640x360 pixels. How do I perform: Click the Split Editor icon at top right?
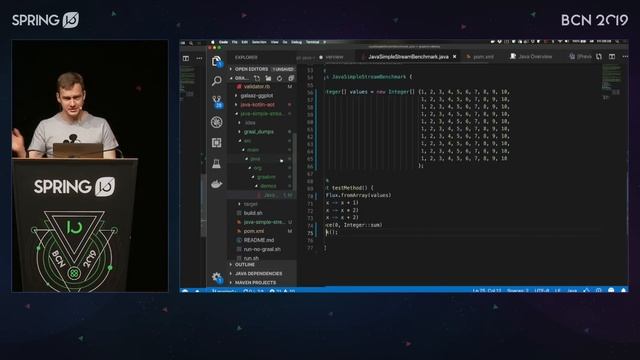[612, 57]
